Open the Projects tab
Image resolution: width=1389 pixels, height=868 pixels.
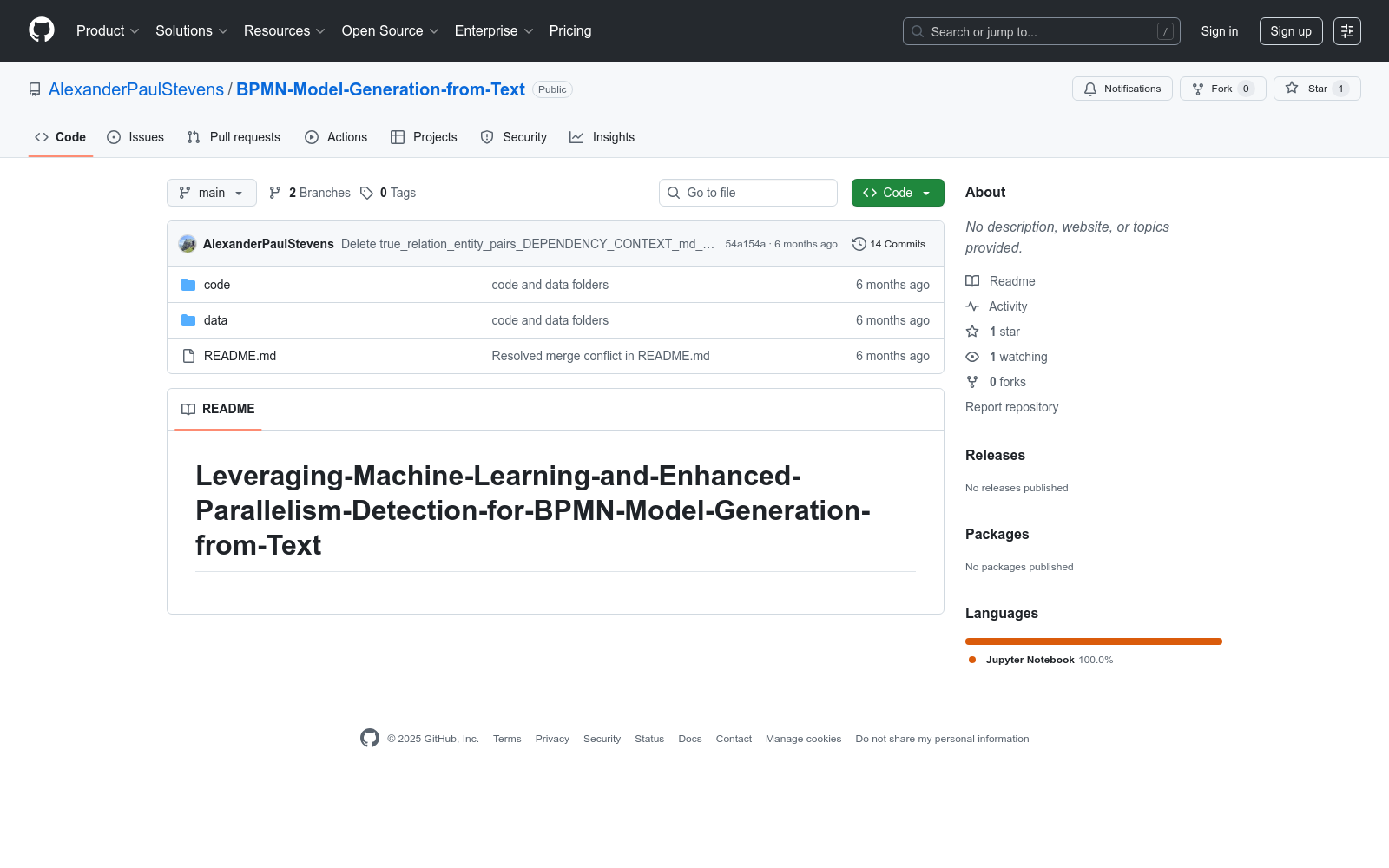point(424,137)
